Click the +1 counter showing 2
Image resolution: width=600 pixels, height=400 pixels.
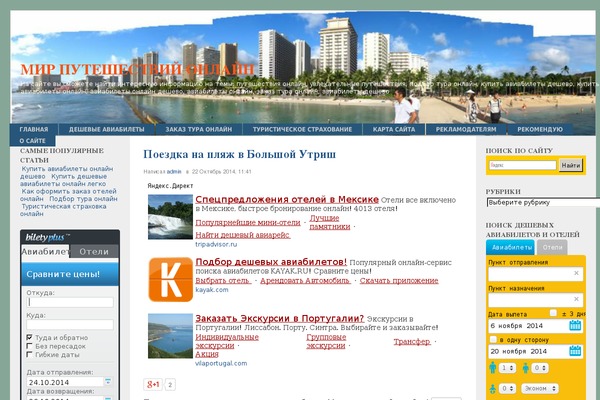(170, 385)
